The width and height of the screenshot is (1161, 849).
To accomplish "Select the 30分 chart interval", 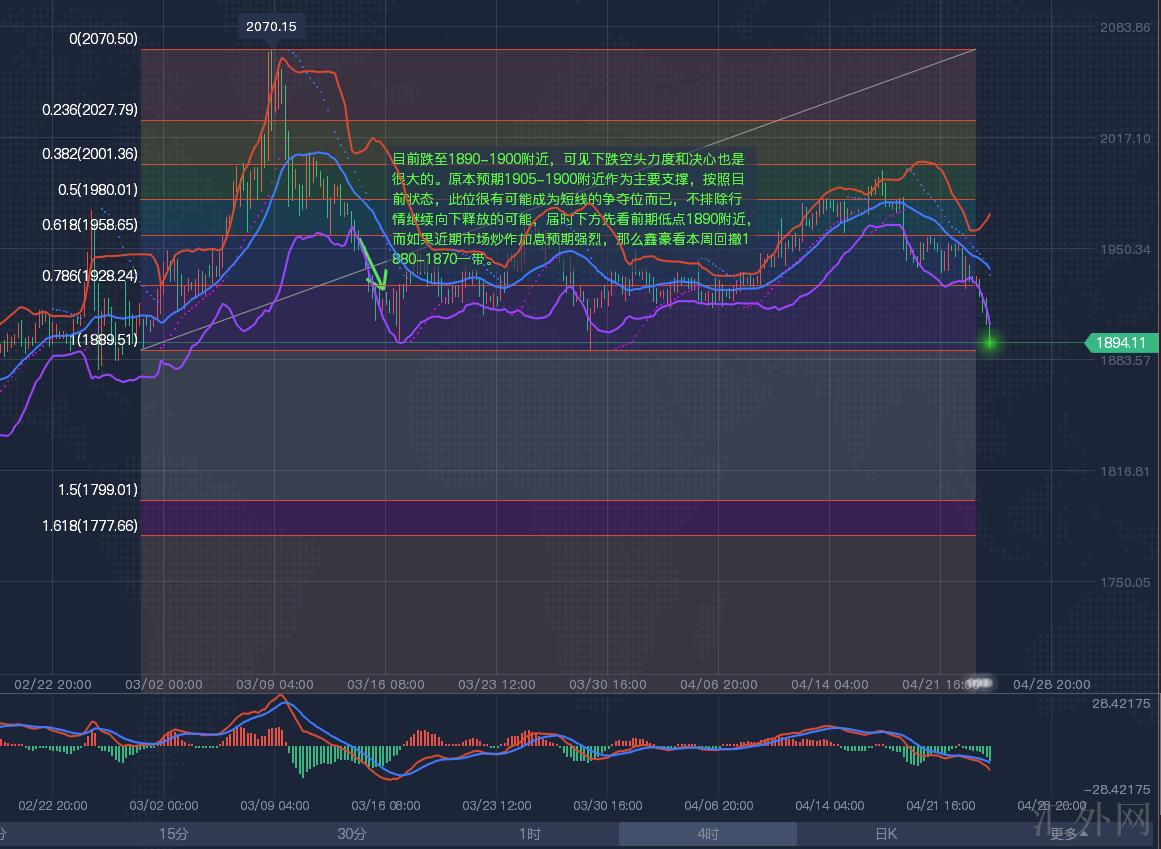I will click(x=352, y=834).
